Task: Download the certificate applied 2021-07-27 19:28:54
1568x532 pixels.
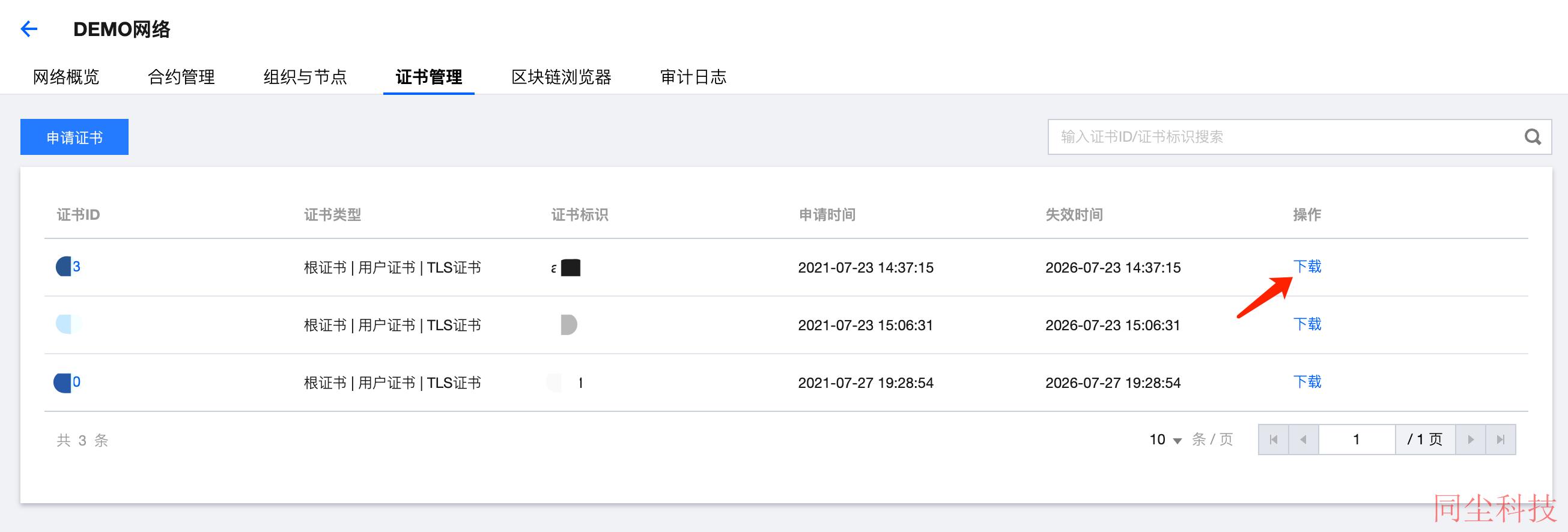Action: pyautogui.click(x=1307, y=382)
